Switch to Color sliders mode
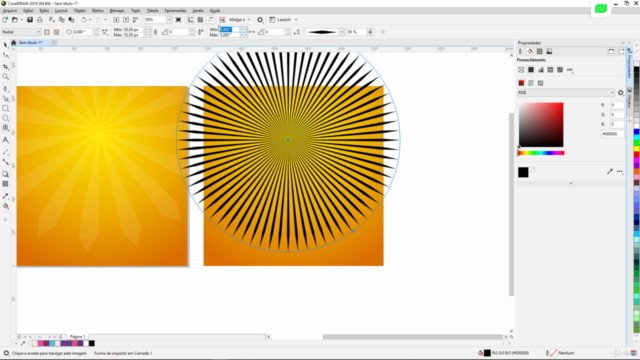Image resolution: width=640 pixels, height=360 pixels. (531, 83)
